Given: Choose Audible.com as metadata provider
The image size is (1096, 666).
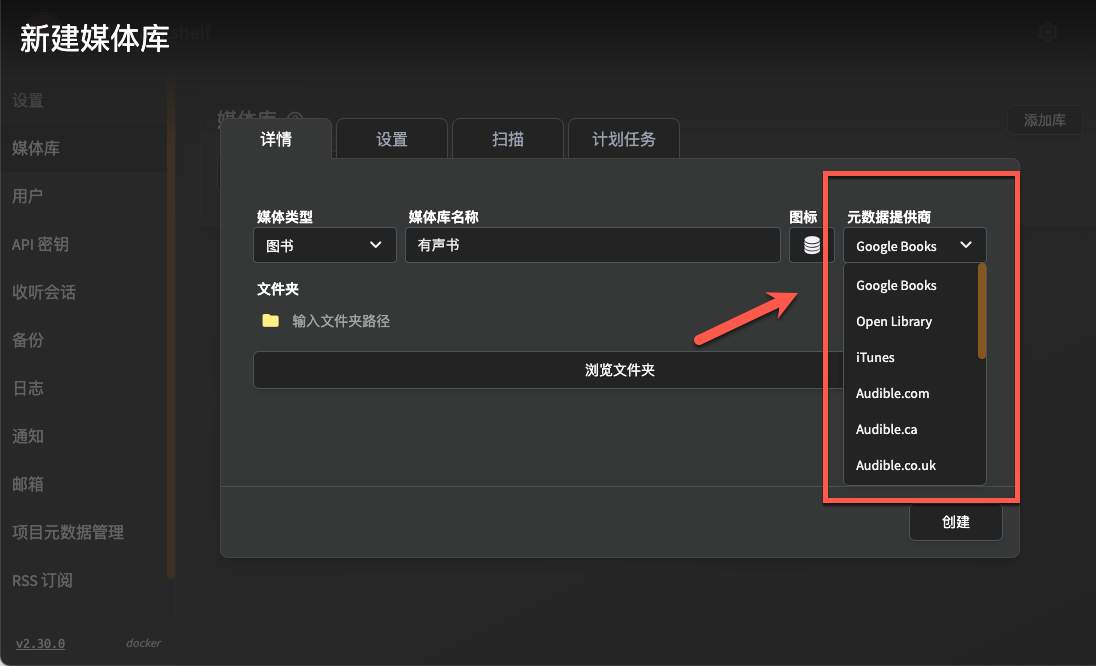Looking at the screenshot, I should pos(910,393).
